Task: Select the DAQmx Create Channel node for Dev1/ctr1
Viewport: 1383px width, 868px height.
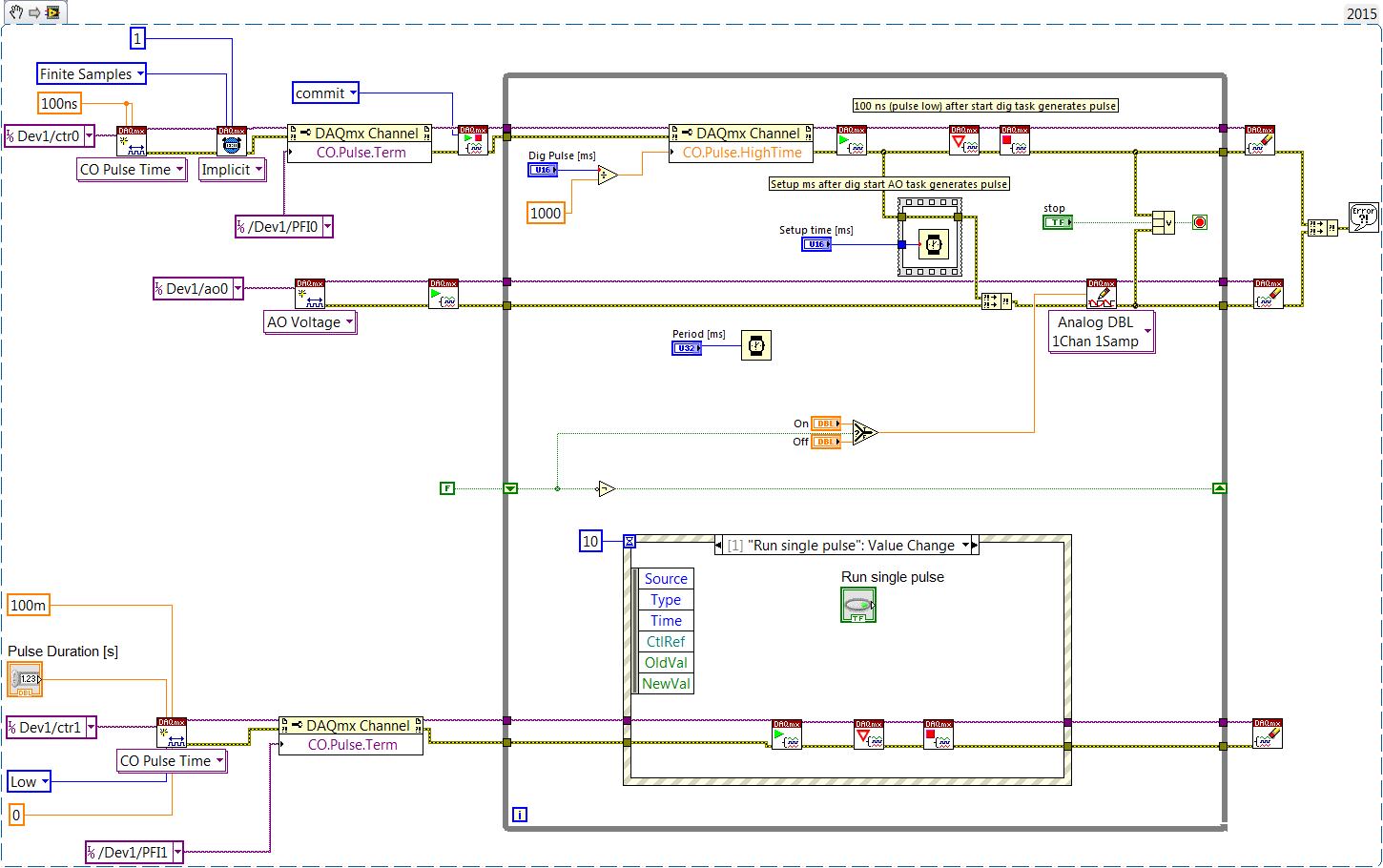Action: point(172,733)
